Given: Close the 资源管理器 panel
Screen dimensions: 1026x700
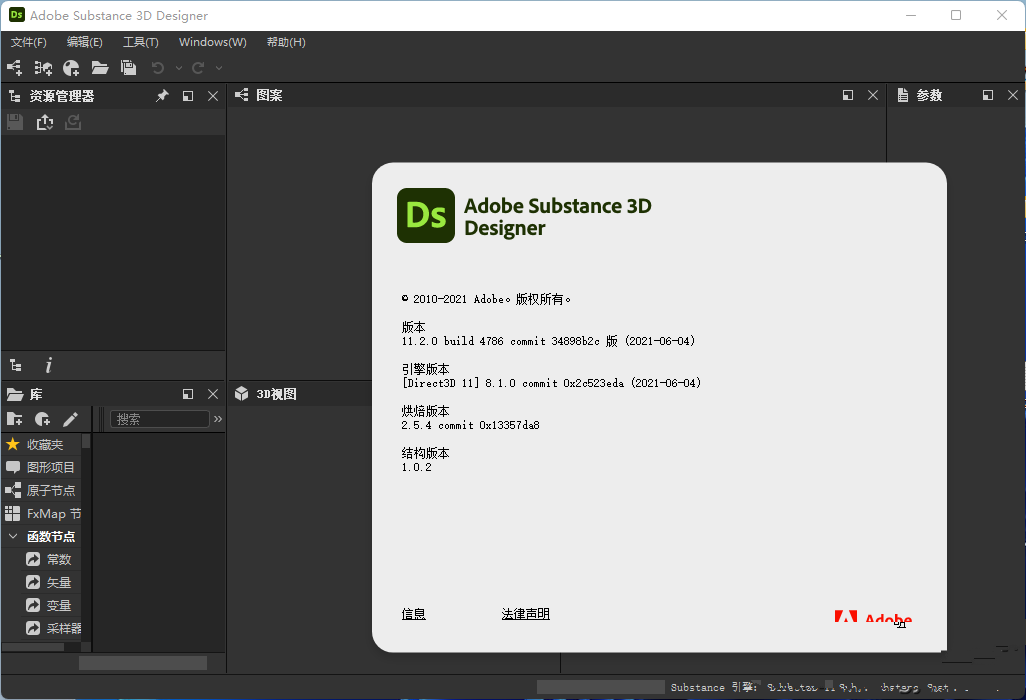Looking at the screenshot, I should click(213, 96).
